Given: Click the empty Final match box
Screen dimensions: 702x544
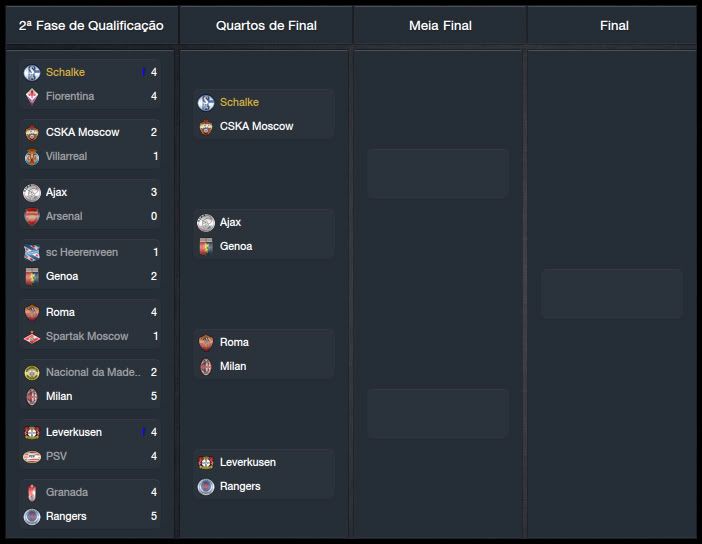Looking at the screenshot, I should 612,293.
